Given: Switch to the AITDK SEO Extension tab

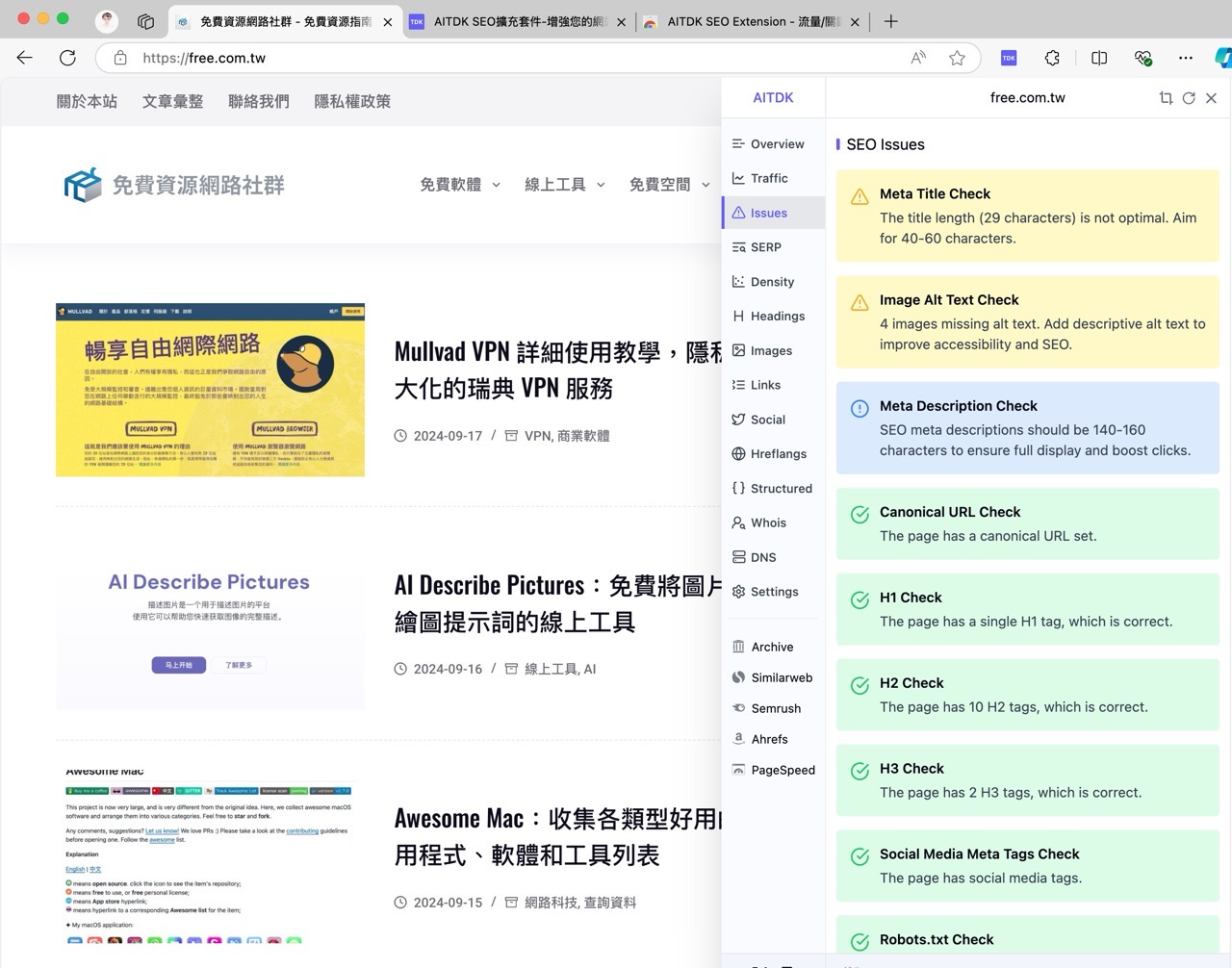Looking at the screenshot, I should point(751,21).
